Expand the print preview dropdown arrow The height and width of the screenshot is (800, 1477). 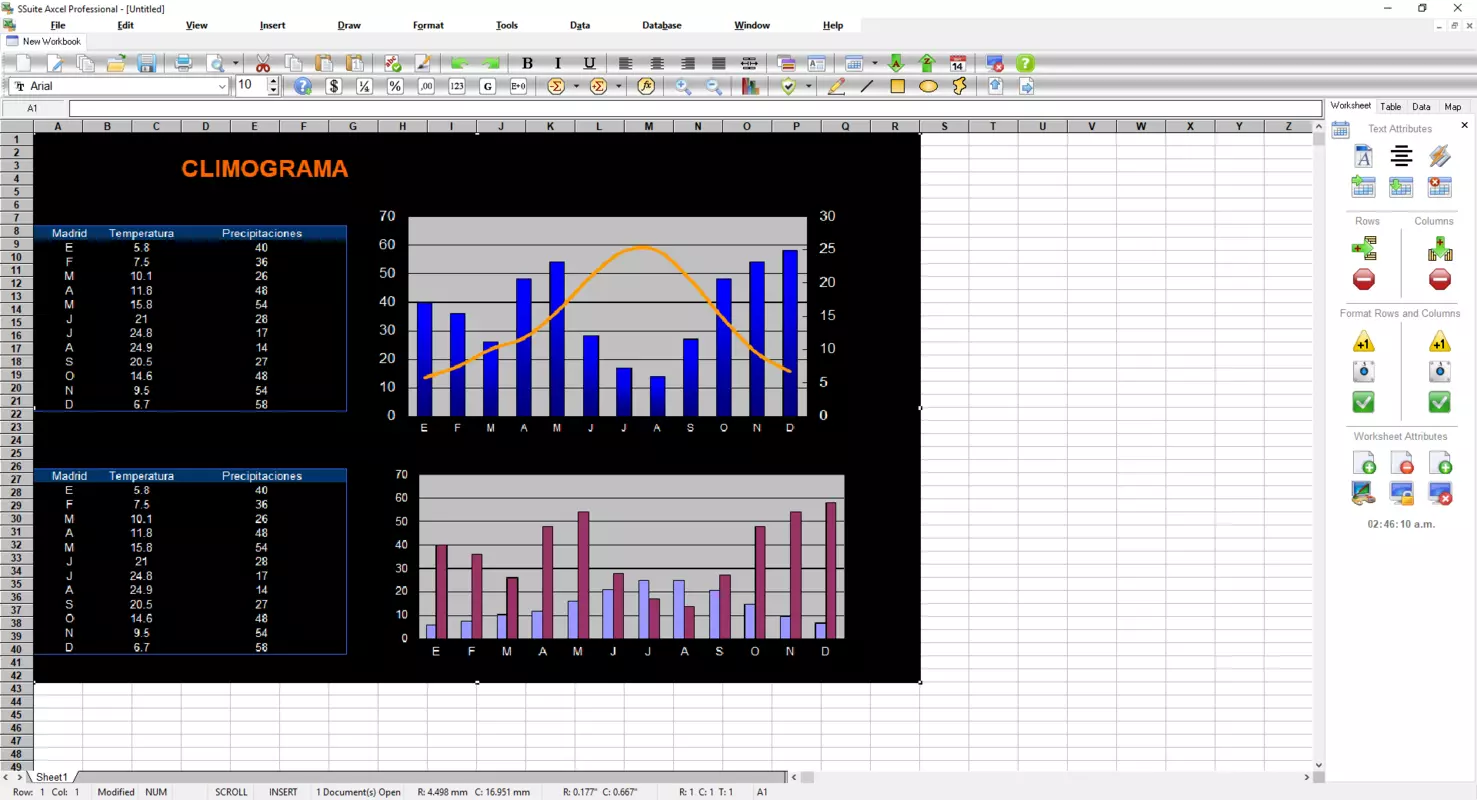[236, 63]
